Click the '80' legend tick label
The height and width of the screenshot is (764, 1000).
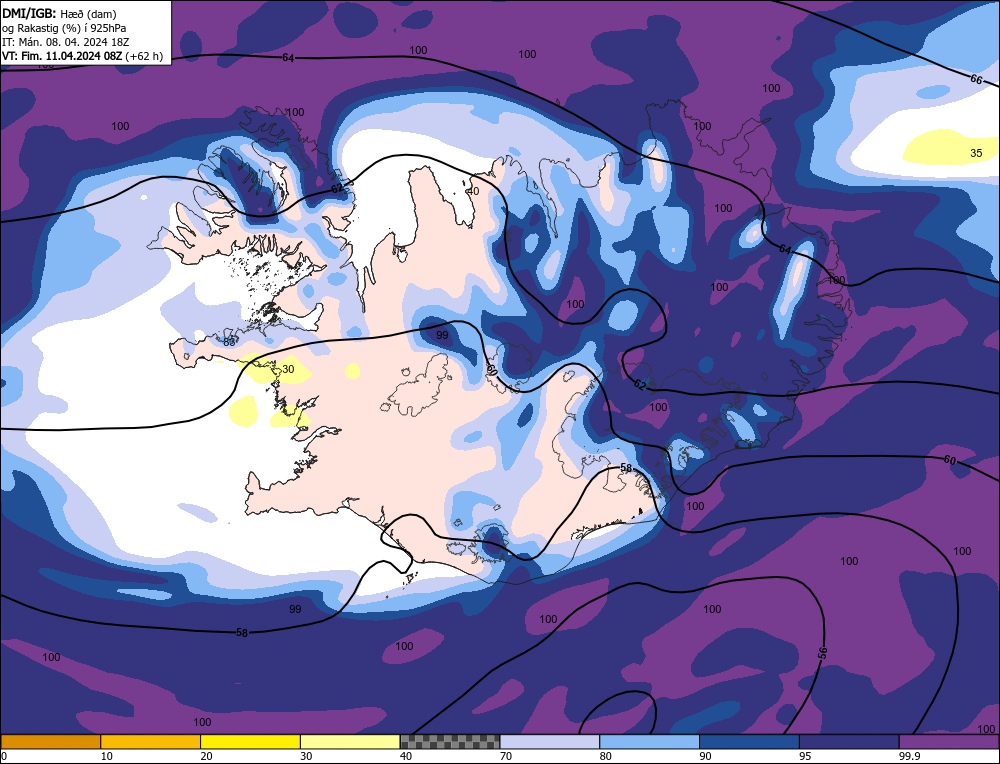(x=606, y=756)
